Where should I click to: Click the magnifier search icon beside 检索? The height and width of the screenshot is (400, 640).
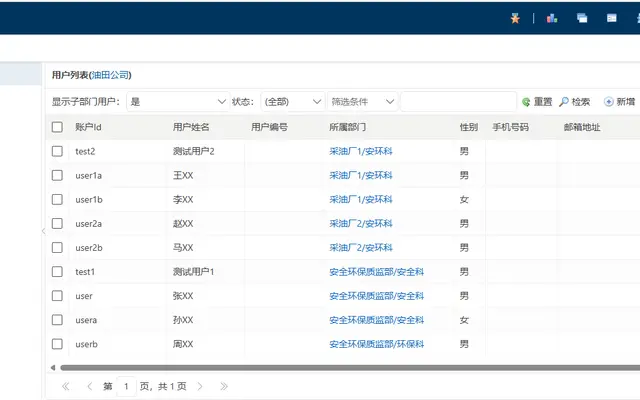click(x=564, y=102)
